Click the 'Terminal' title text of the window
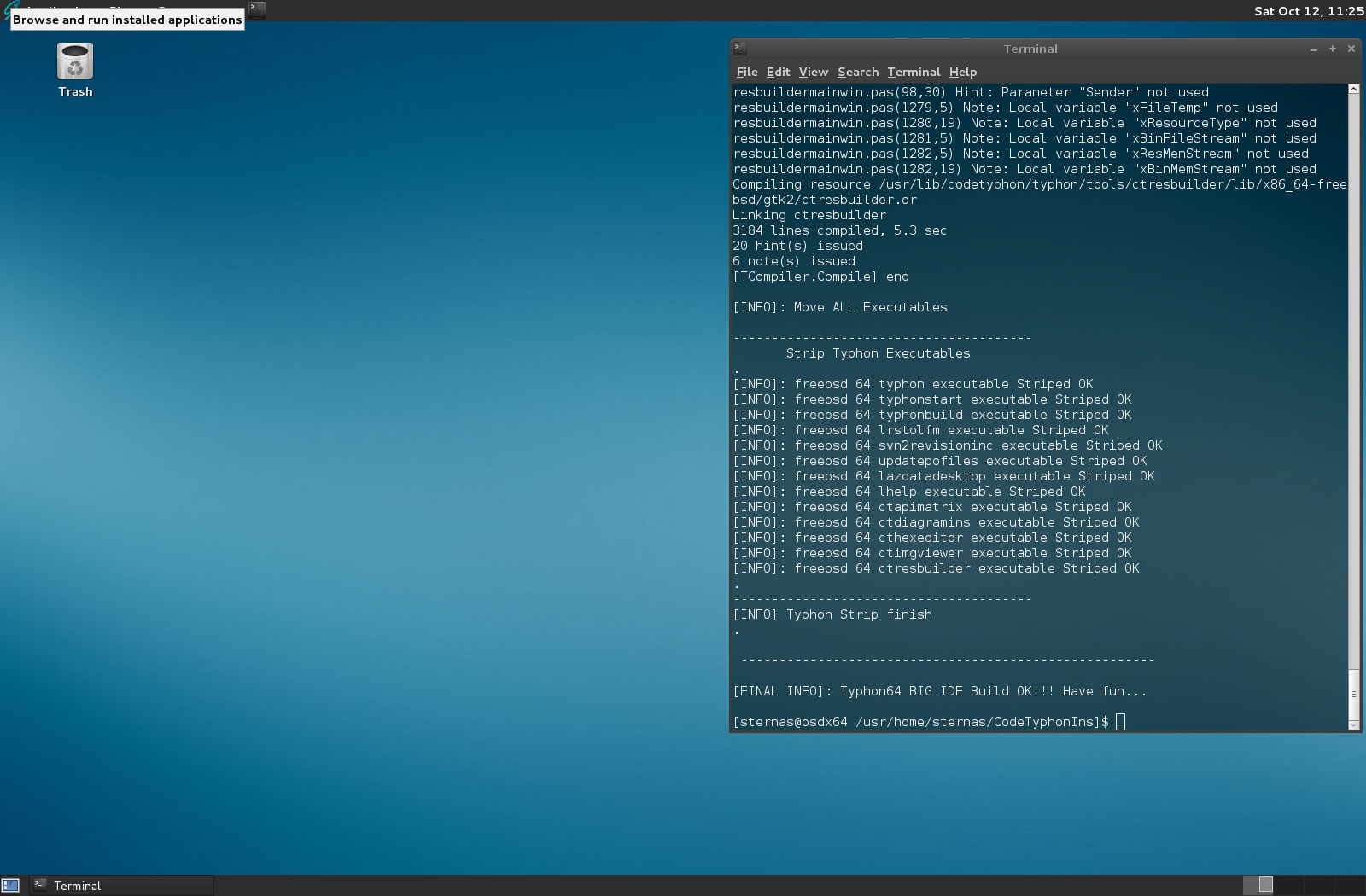Image resolution: width=1366 pixels, height=896 pixels. click(1030, 49)
